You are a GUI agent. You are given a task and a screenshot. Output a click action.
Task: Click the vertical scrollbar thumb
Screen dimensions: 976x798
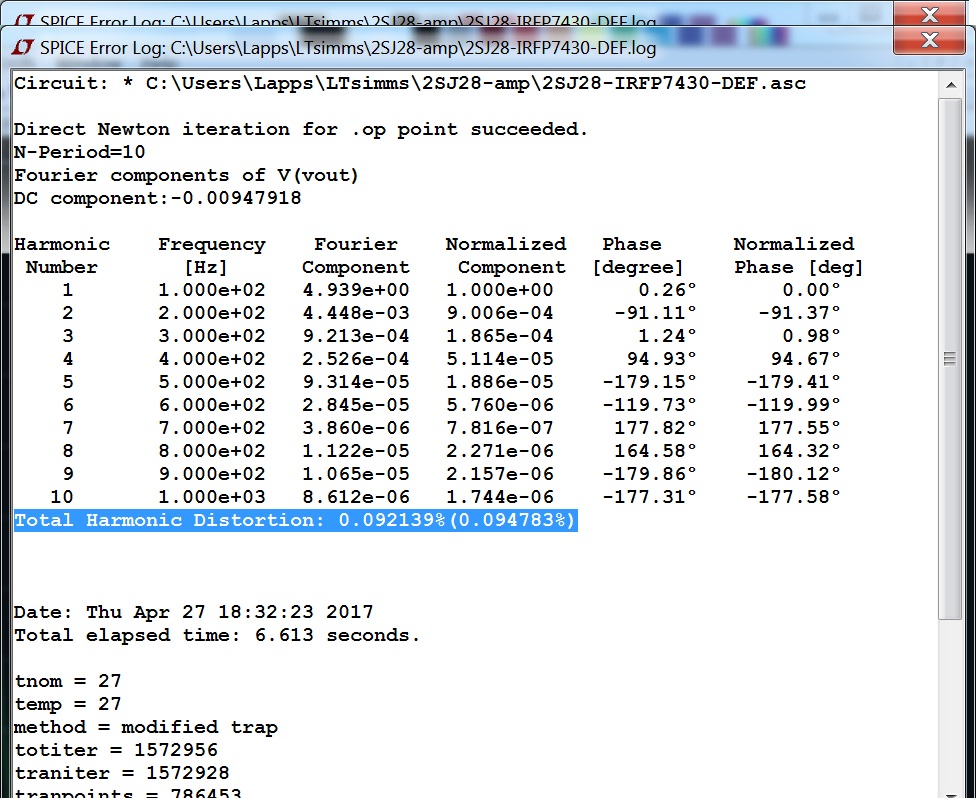[x=950, y=359]
